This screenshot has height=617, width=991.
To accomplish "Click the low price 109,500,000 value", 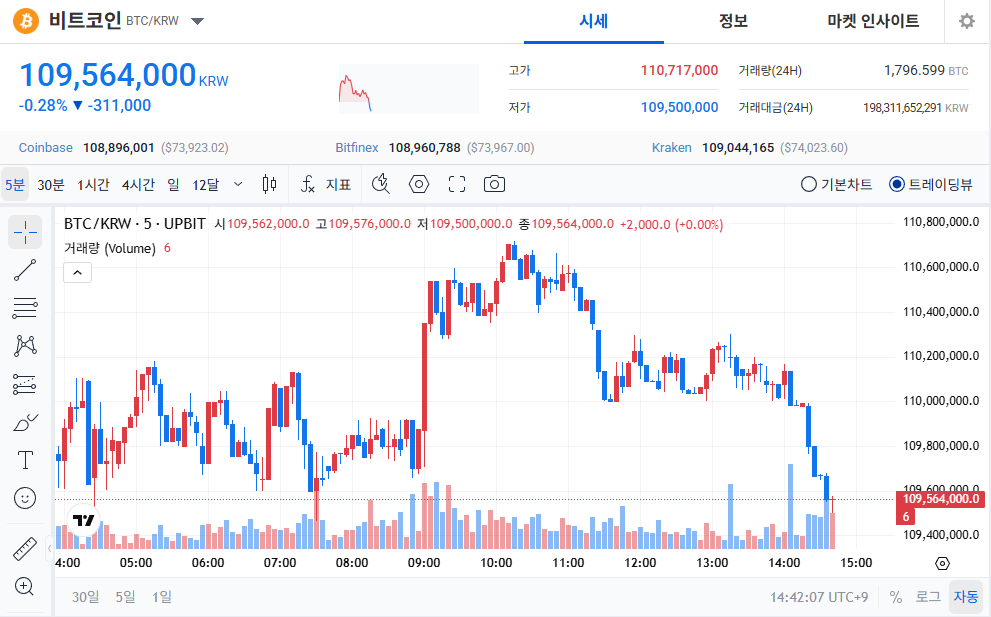I will tap(679, 107).
